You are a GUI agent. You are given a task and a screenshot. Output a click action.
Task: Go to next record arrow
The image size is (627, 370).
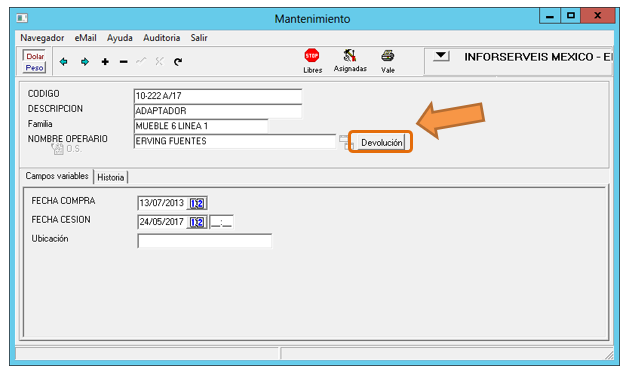pos(84,62)
